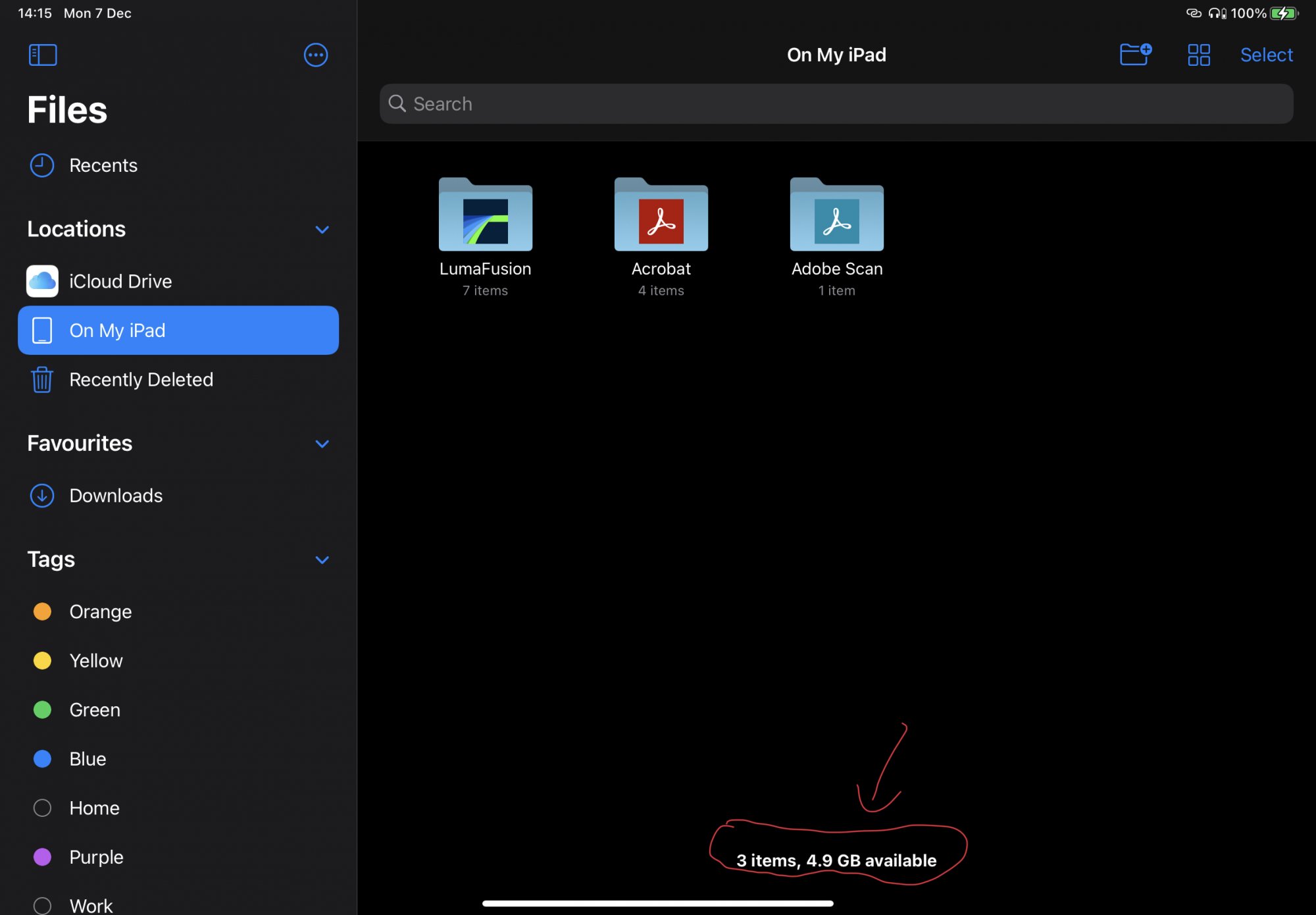Switch the view using the grid icon
Viewport: 1316px width, 915px height.
coord(1198,55)
